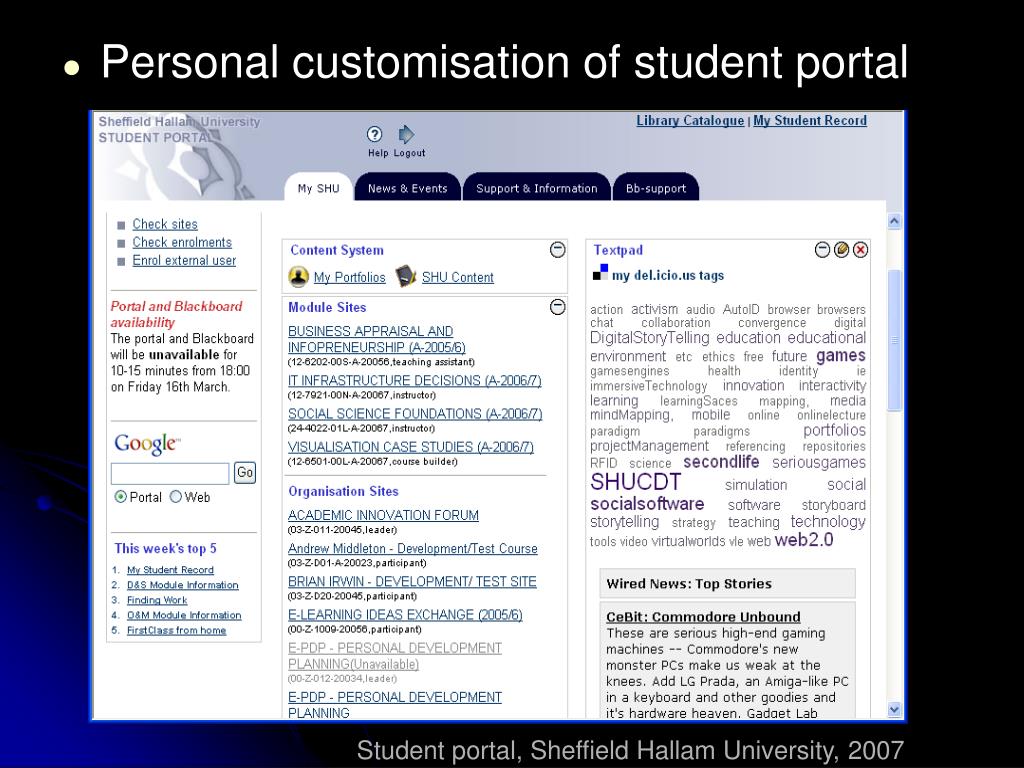This screenshot has height=768, width=1024.
Task: Click the Go search button
Action: point(245,472)
